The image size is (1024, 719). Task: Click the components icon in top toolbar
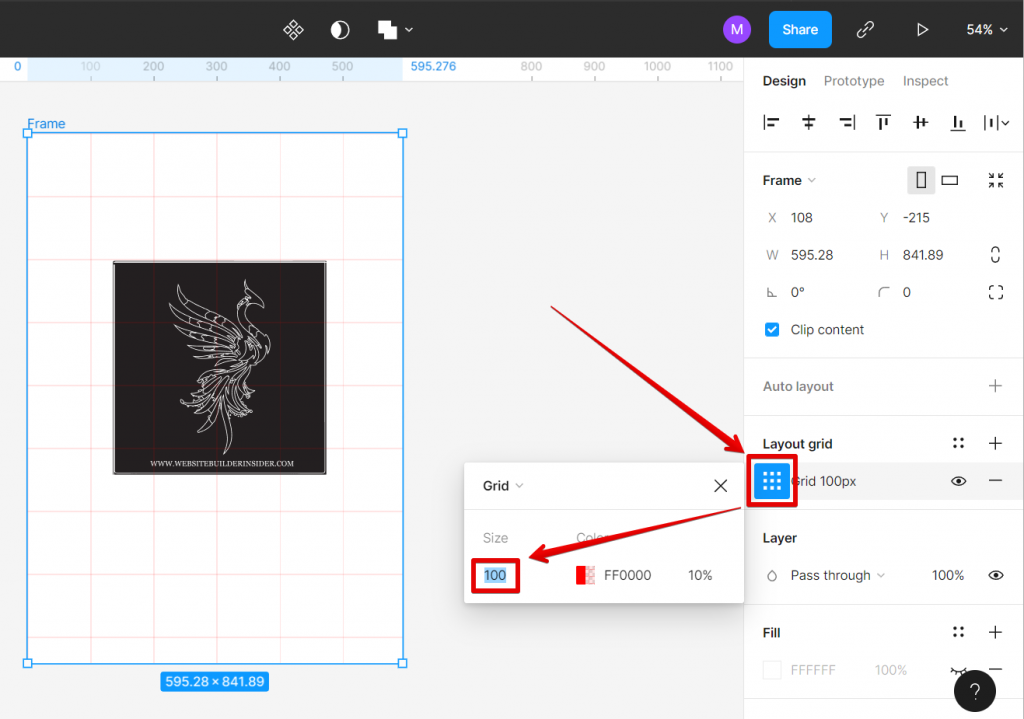[x=293, y=30]
